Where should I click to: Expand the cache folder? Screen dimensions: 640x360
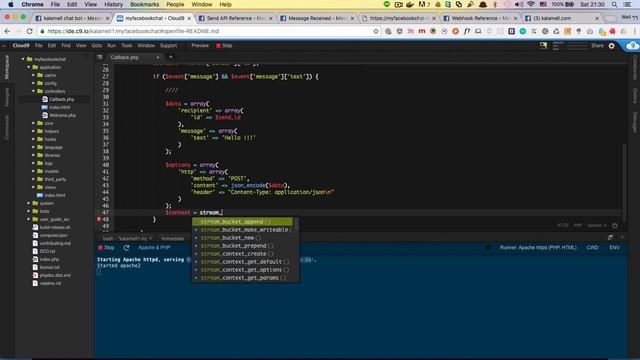click(33, 75)
